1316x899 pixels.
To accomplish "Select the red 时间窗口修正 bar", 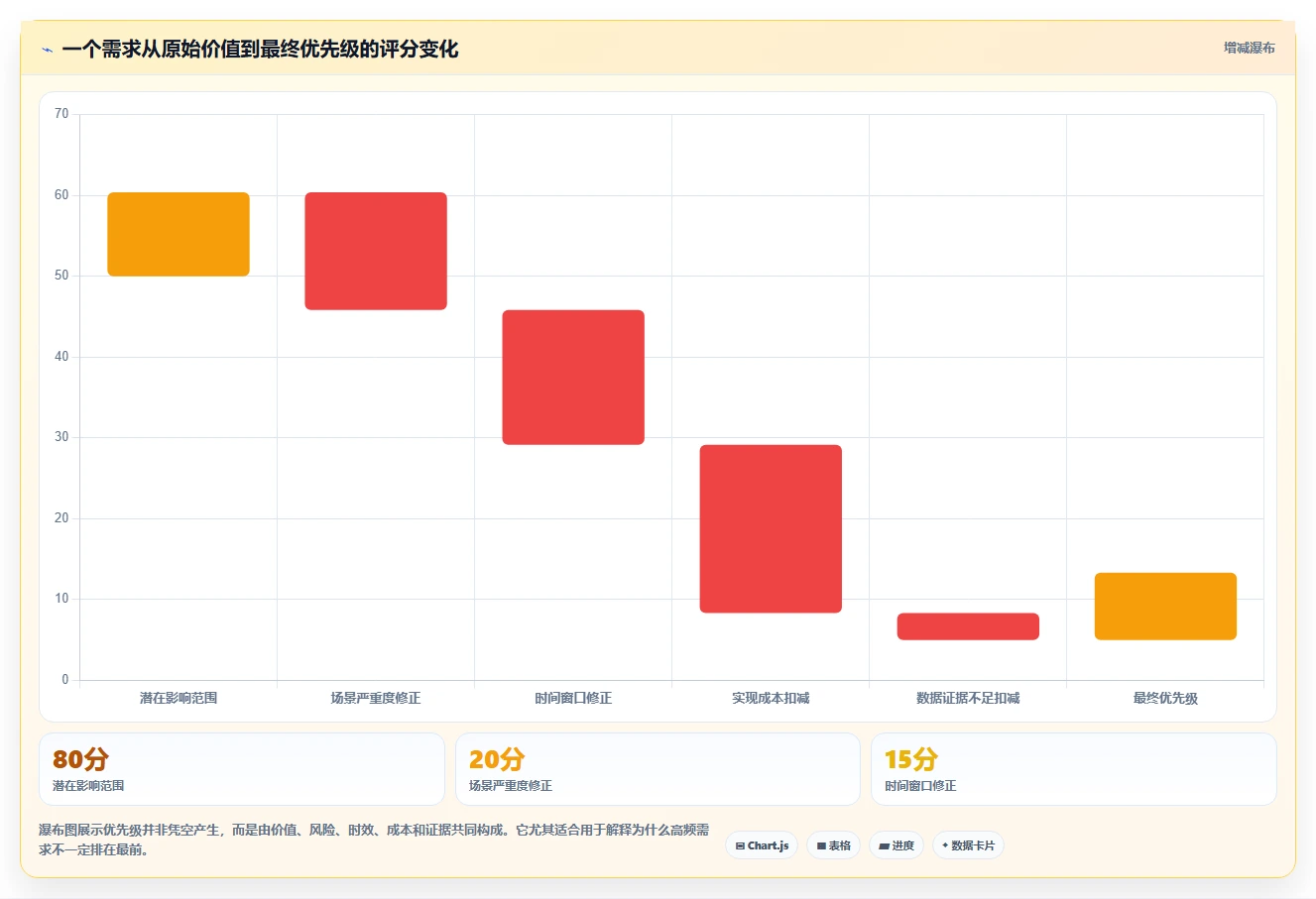I will pyautogui.click(x=573, y=378).
